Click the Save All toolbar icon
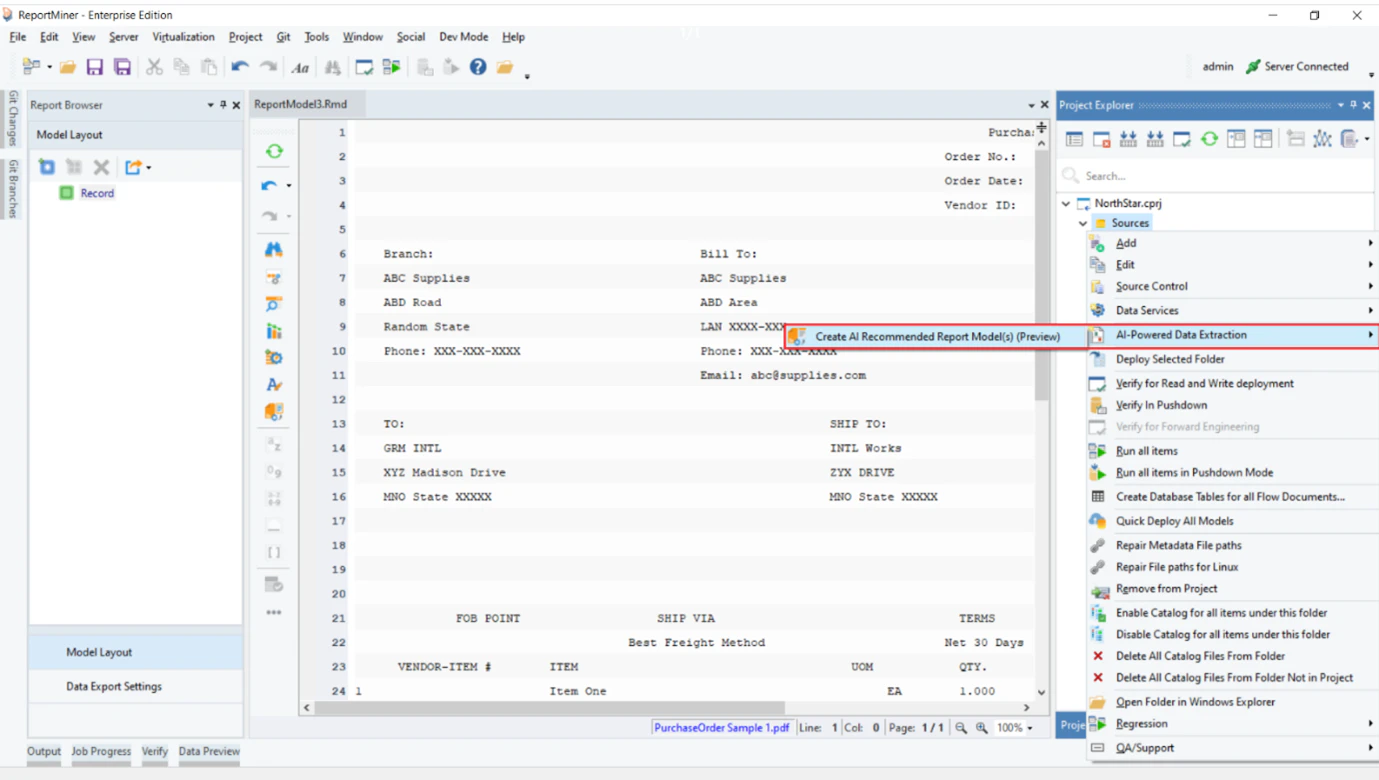 (121, 66)
